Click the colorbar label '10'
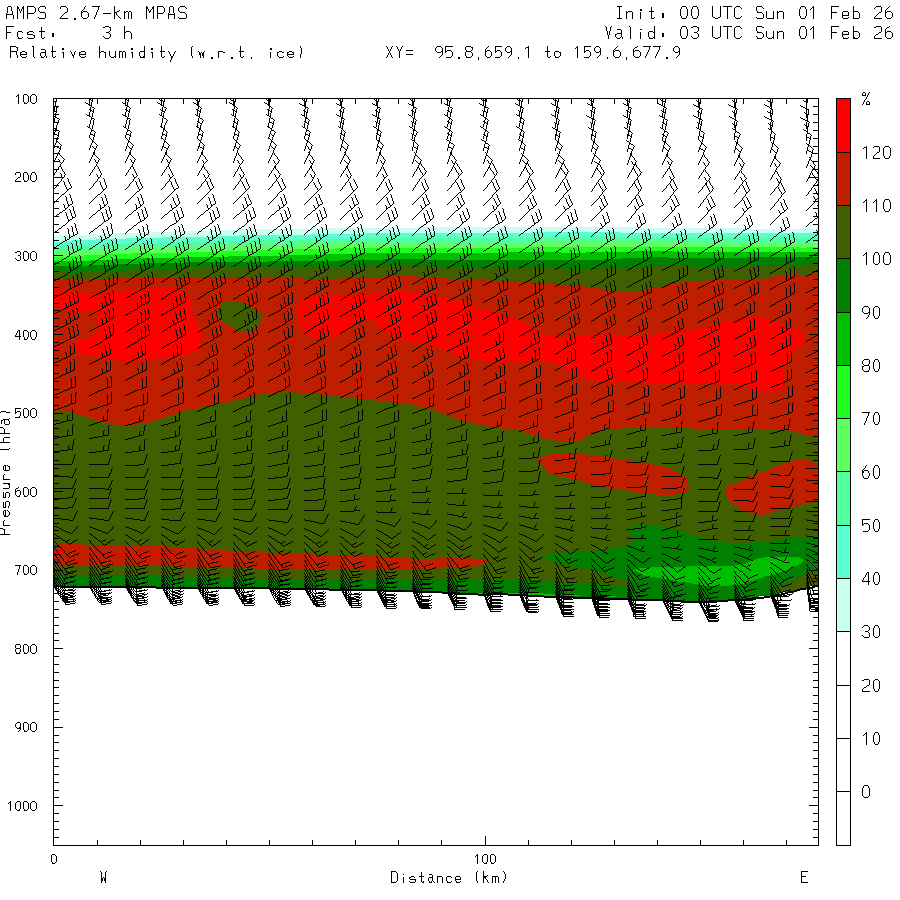Image resolution: width=900 pixels, height=900 pixels. pos(871,739)
